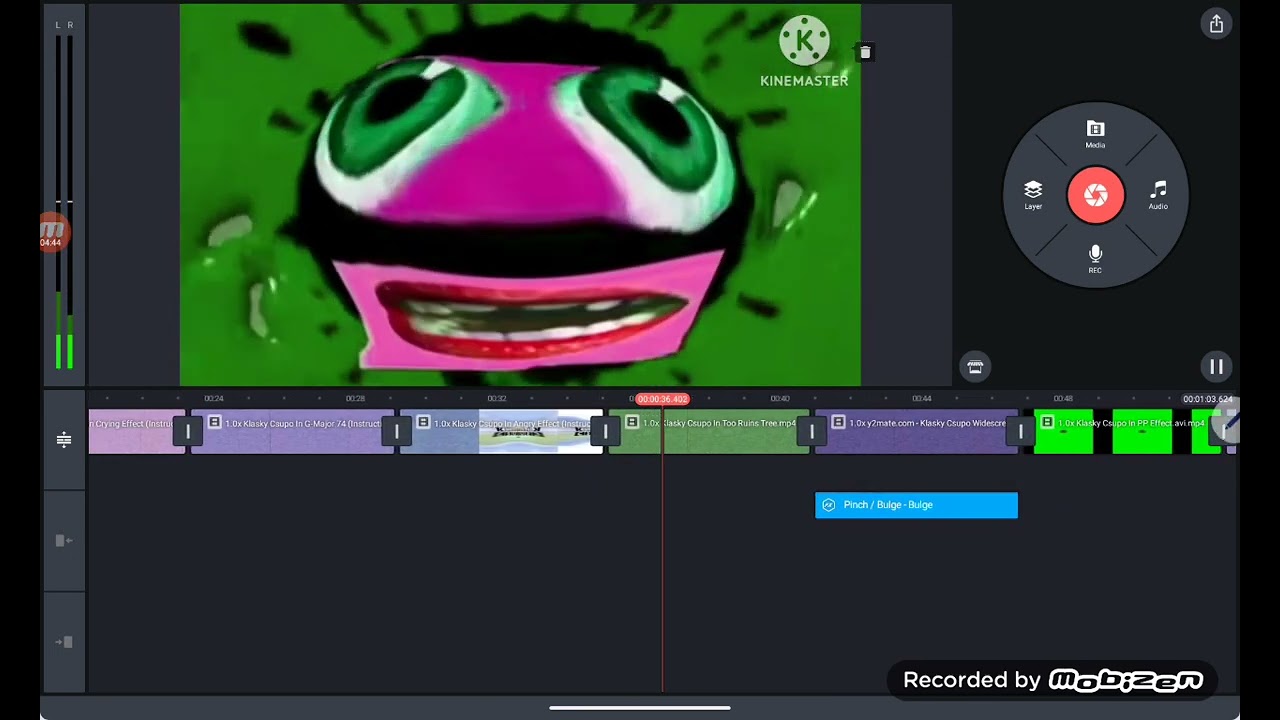Click total duration 00:01:03.624

point(1208,399)
